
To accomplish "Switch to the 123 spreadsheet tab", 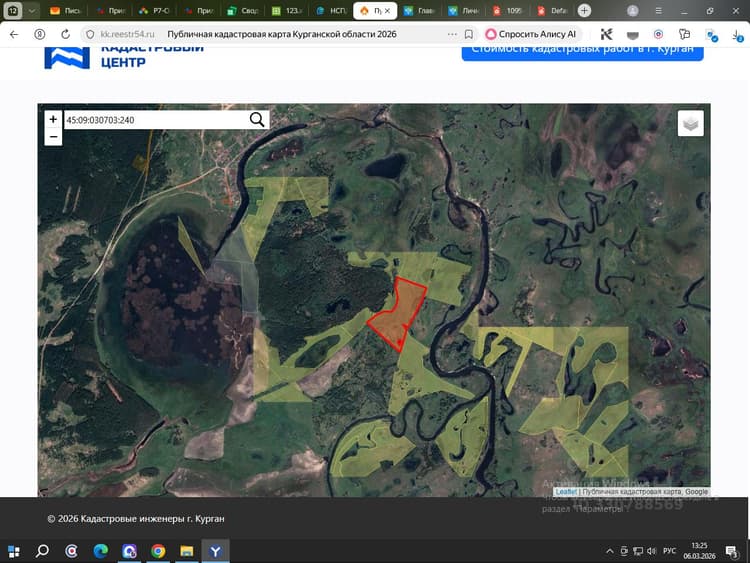I will point(287,11).
